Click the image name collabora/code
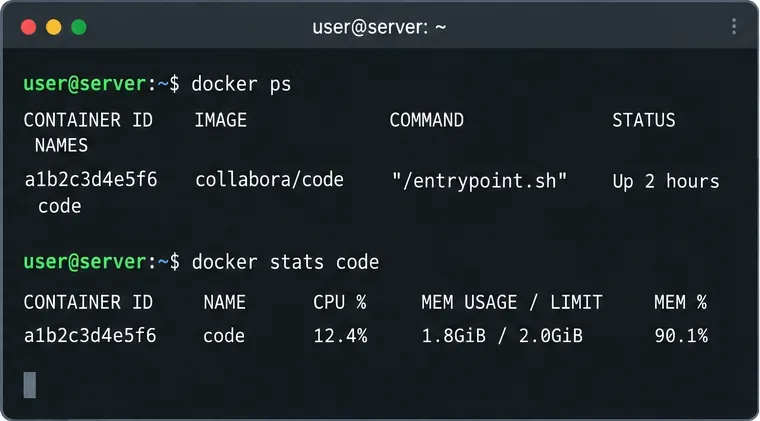The width and height of the screenshot is (760, 421). coord(269,180)
